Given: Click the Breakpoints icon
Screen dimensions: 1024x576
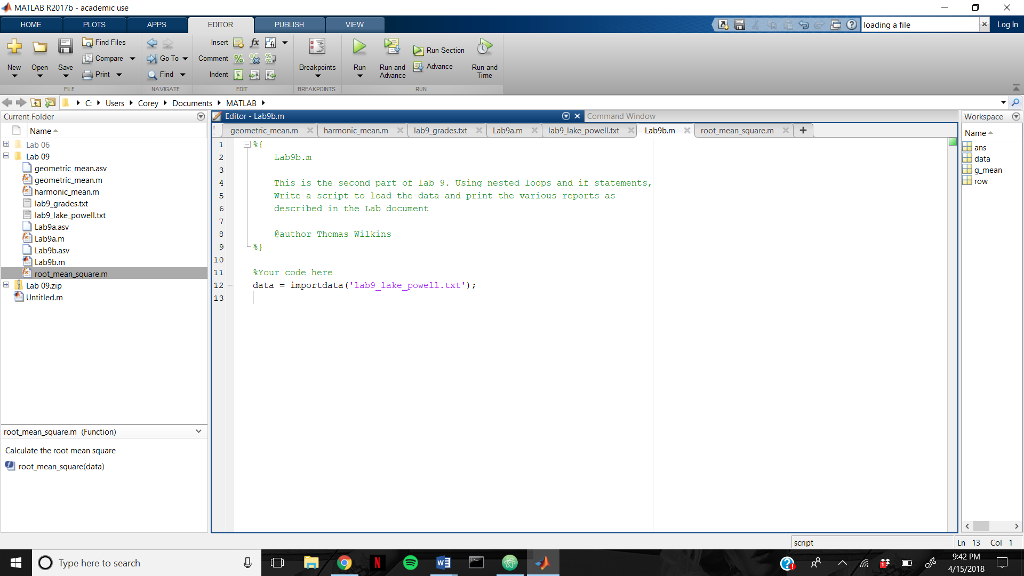Looking at the screenshot, I should (x=317, y=46).
